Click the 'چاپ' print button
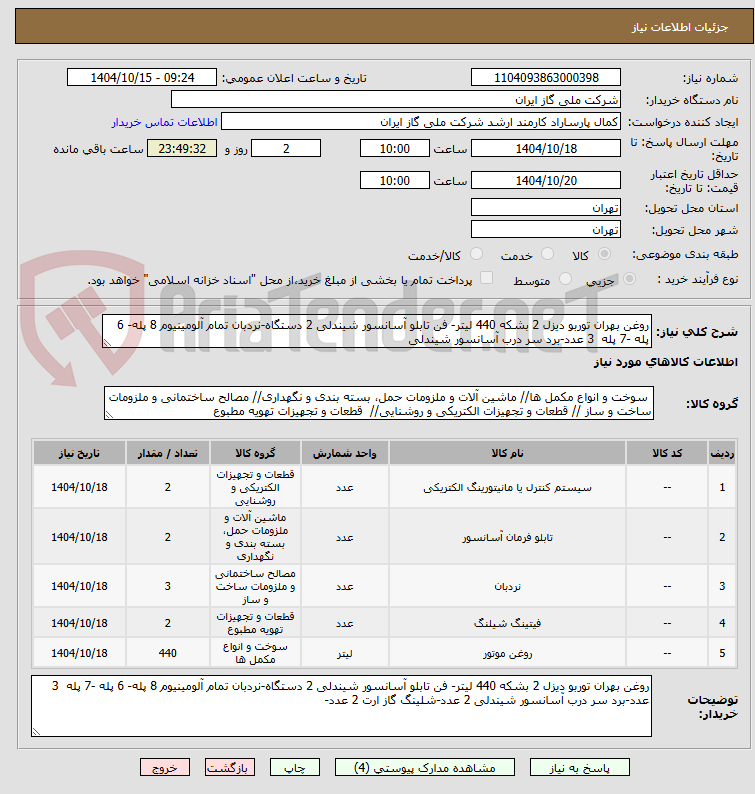755x794 pixels. [x=295, y=768]
